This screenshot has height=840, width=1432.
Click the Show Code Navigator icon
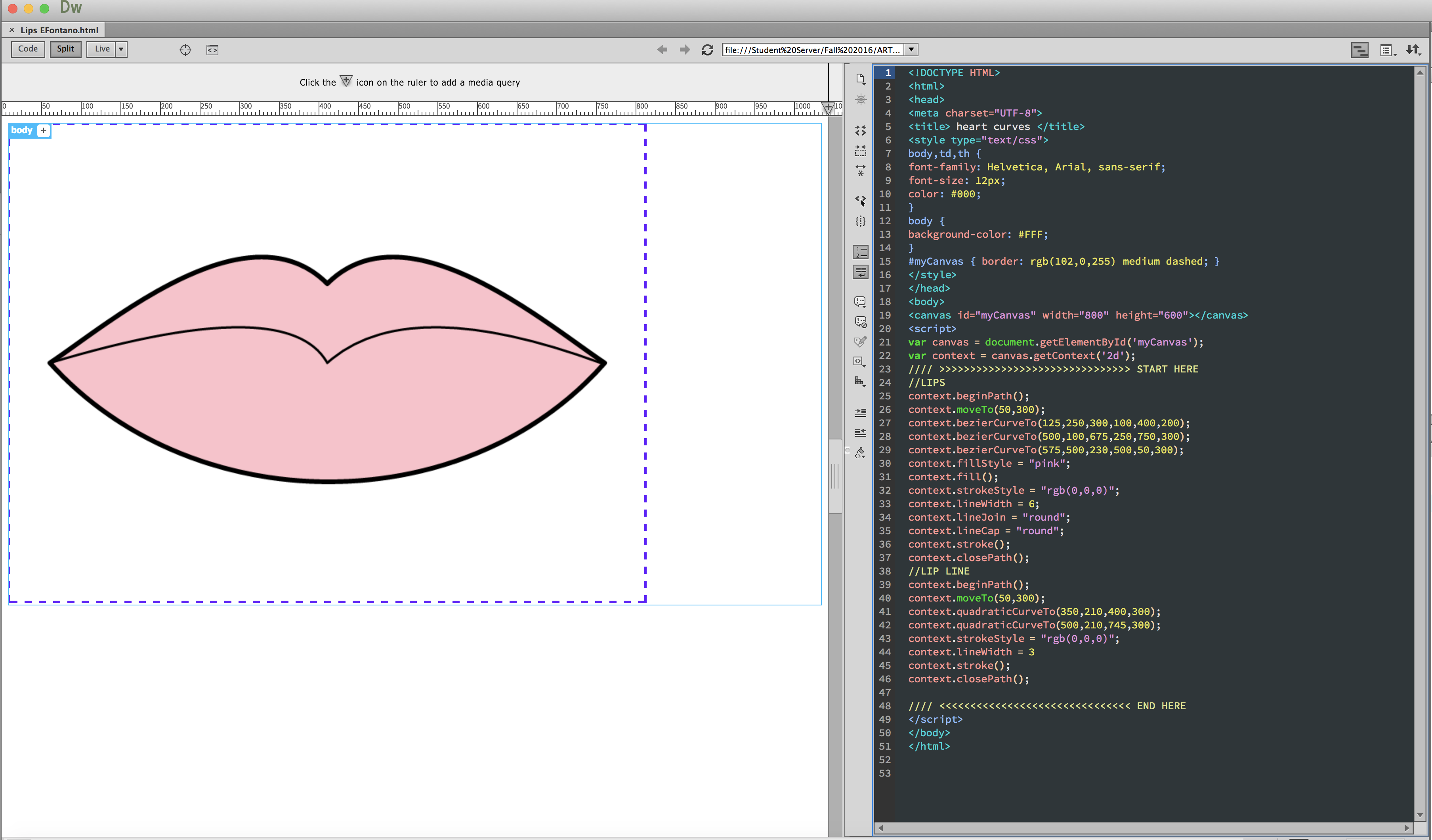click(x=860, y=99)
